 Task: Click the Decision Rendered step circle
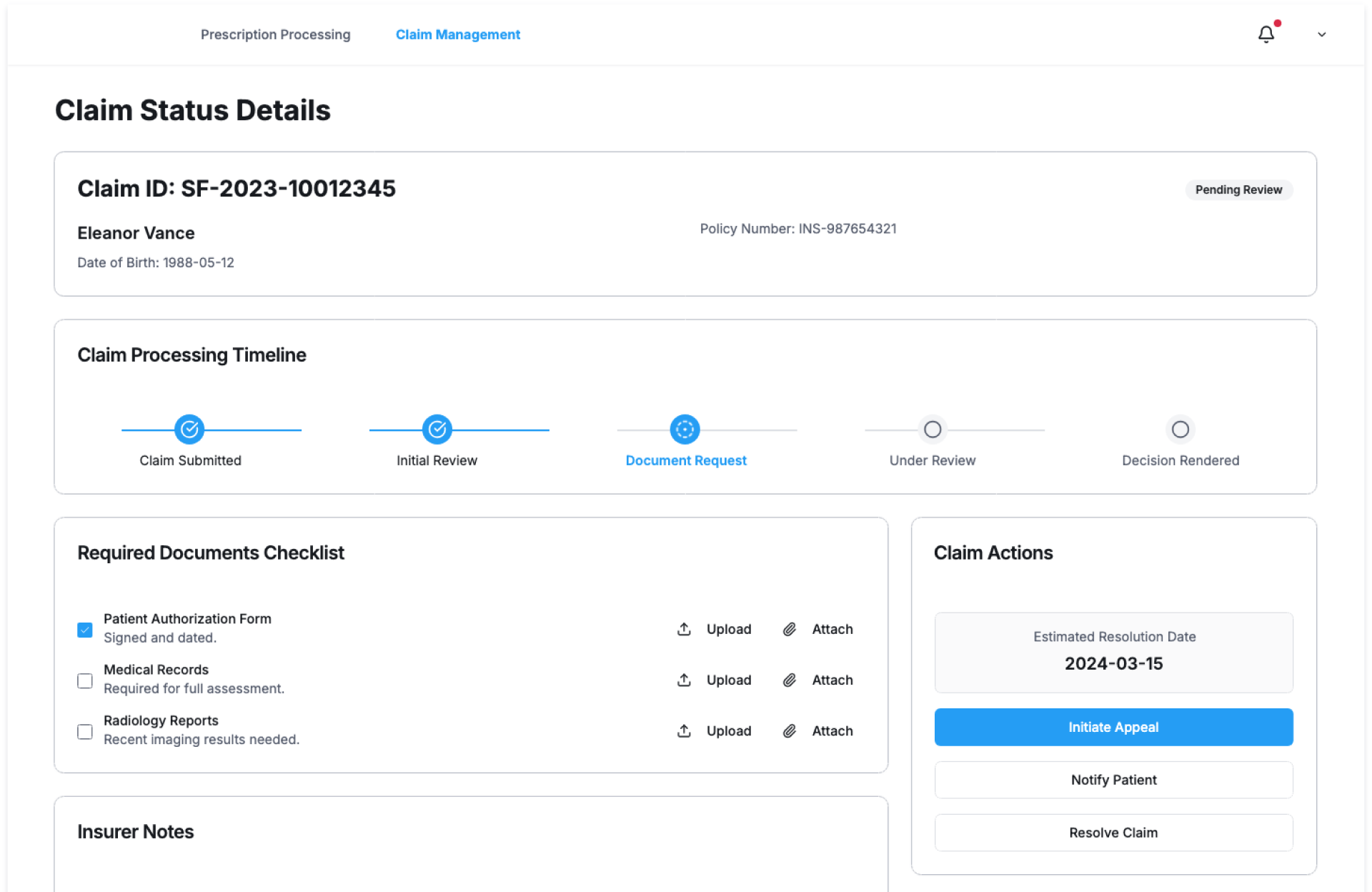[1180, 430]
